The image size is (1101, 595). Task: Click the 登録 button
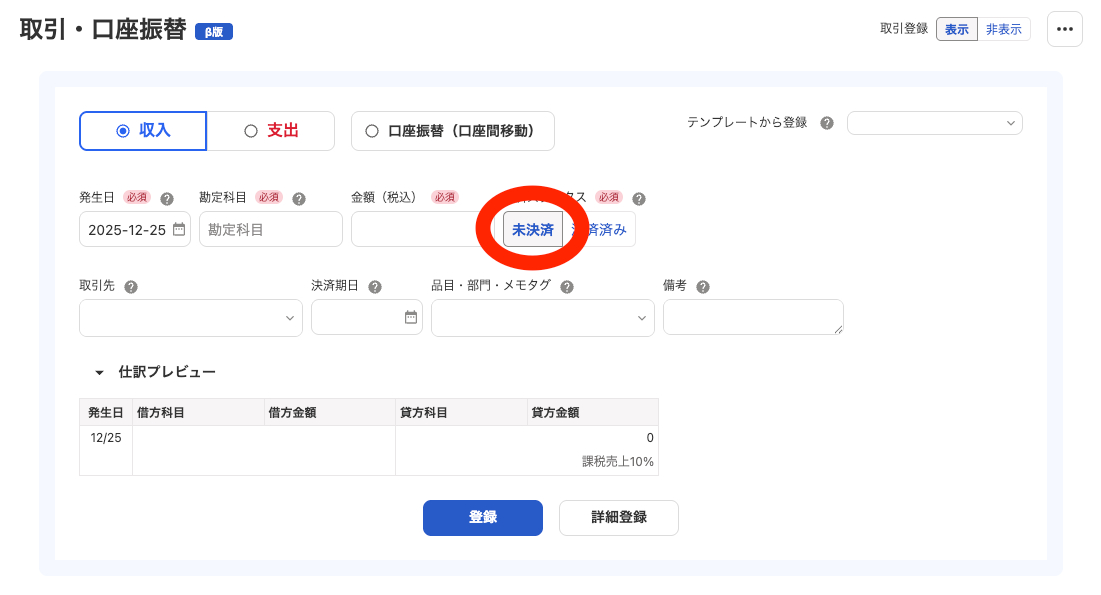[483, 518]
